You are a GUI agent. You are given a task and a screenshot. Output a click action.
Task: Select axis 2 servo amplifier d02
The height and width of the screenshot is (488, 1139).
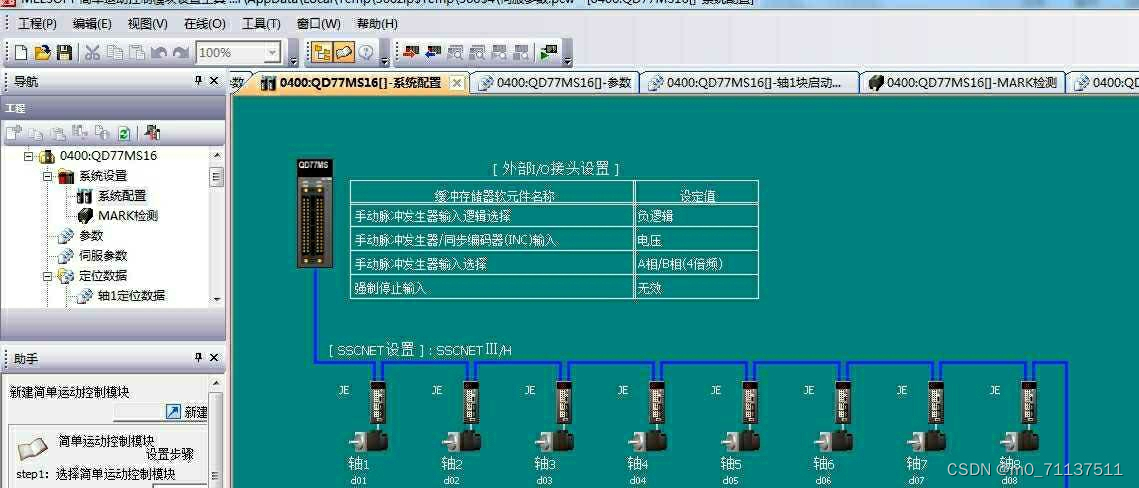470,402
